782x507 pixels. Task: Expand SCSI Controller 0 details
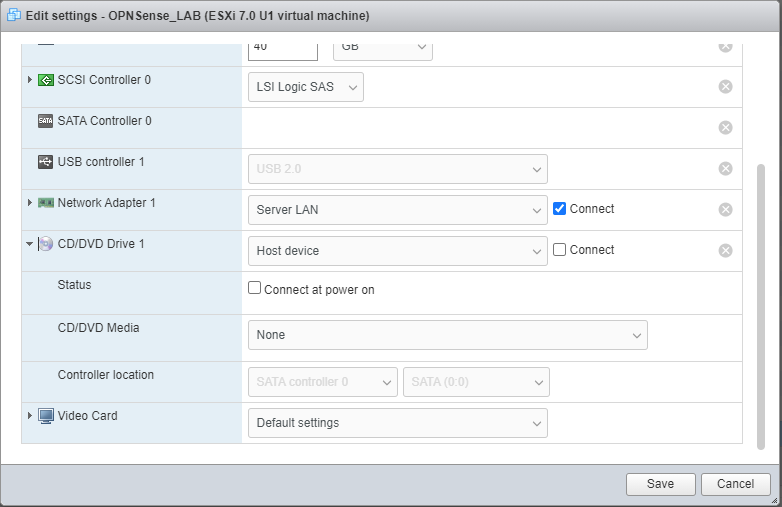click(29, 80)
